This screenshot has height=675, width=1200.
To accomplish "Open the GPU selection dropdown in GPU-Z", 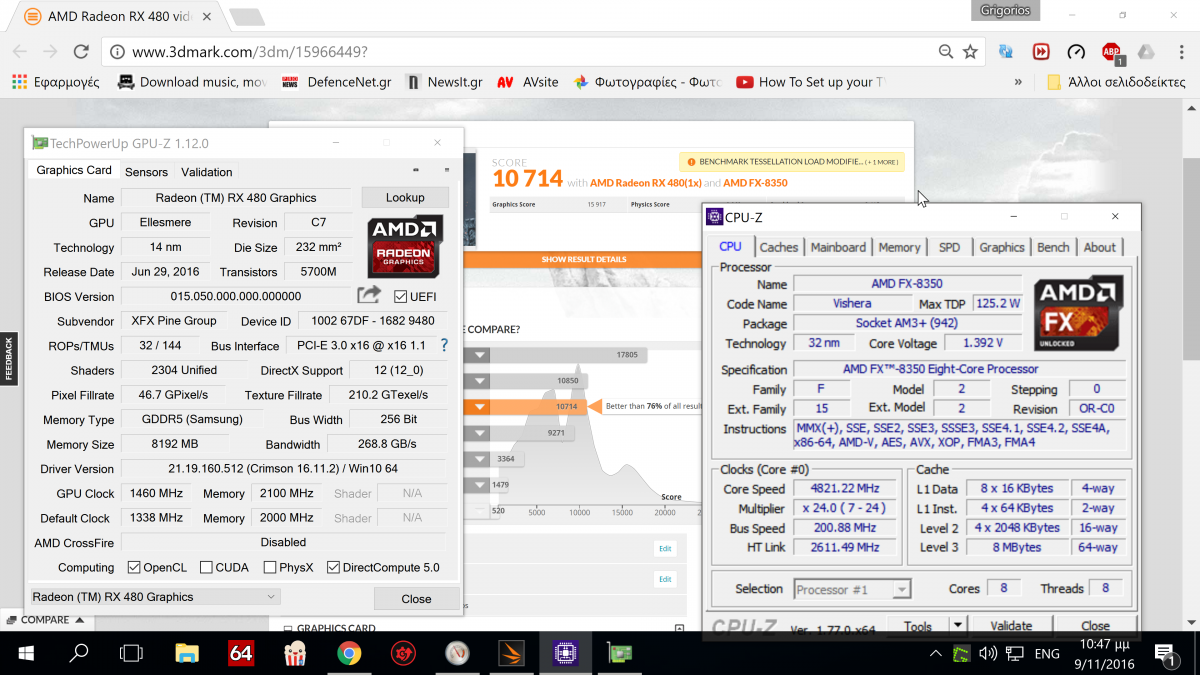I will click(155, 597).
